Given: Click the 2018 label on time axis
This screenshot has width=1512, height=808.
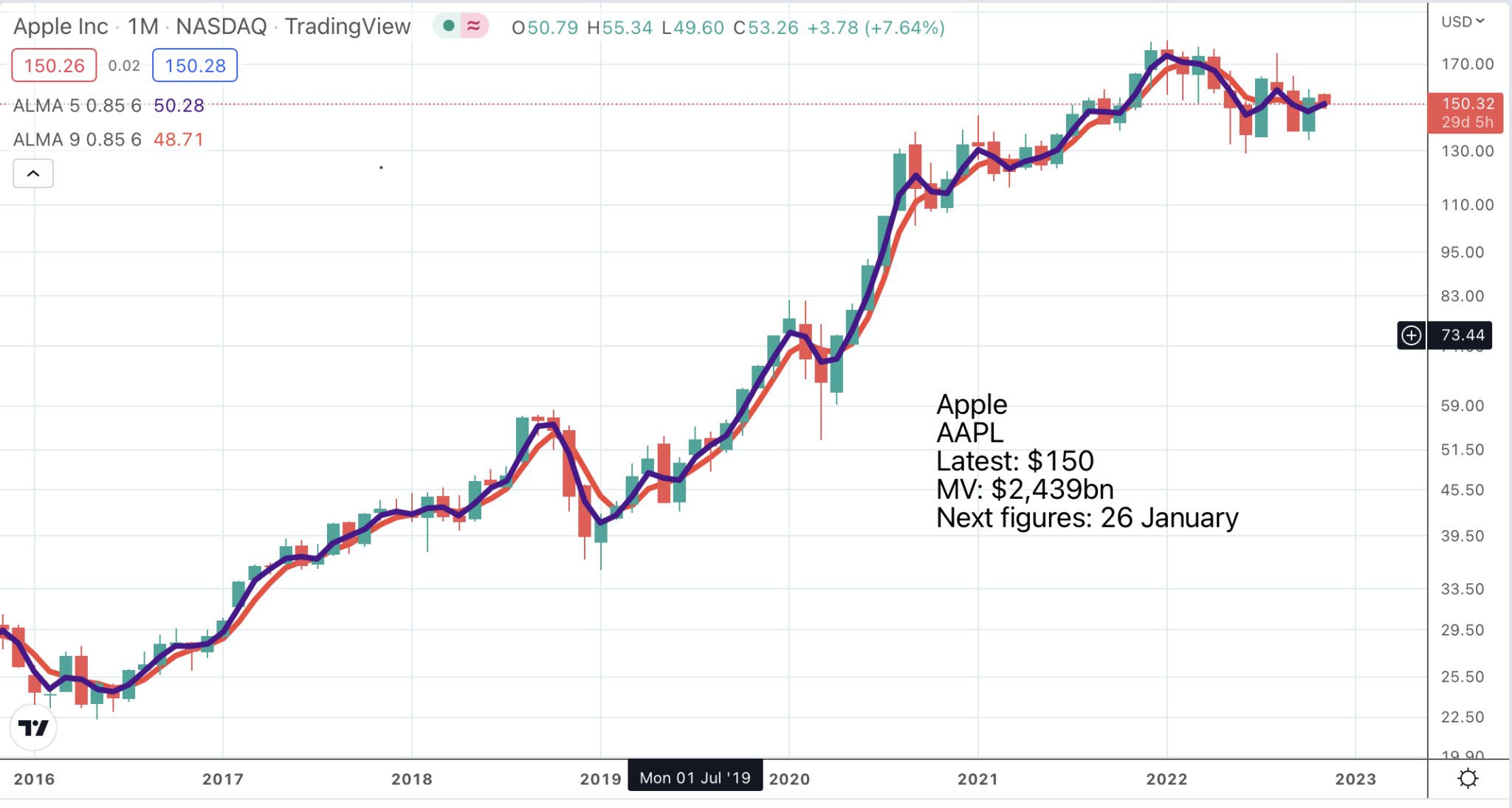Looking at the screenshot, I should click(412, 778).
